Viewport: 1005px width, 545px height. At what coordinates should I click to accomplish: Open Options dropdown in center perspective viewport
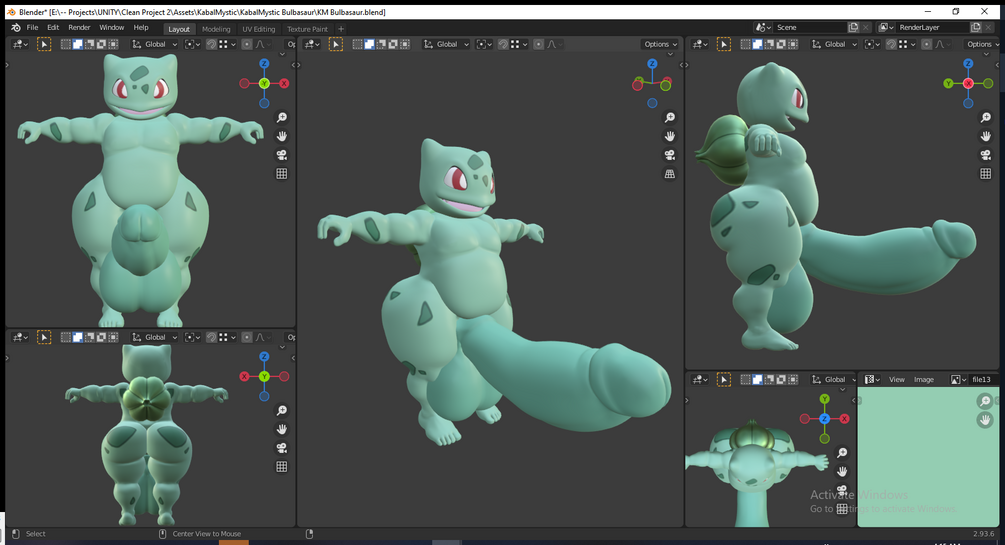[x=661, y=44]
